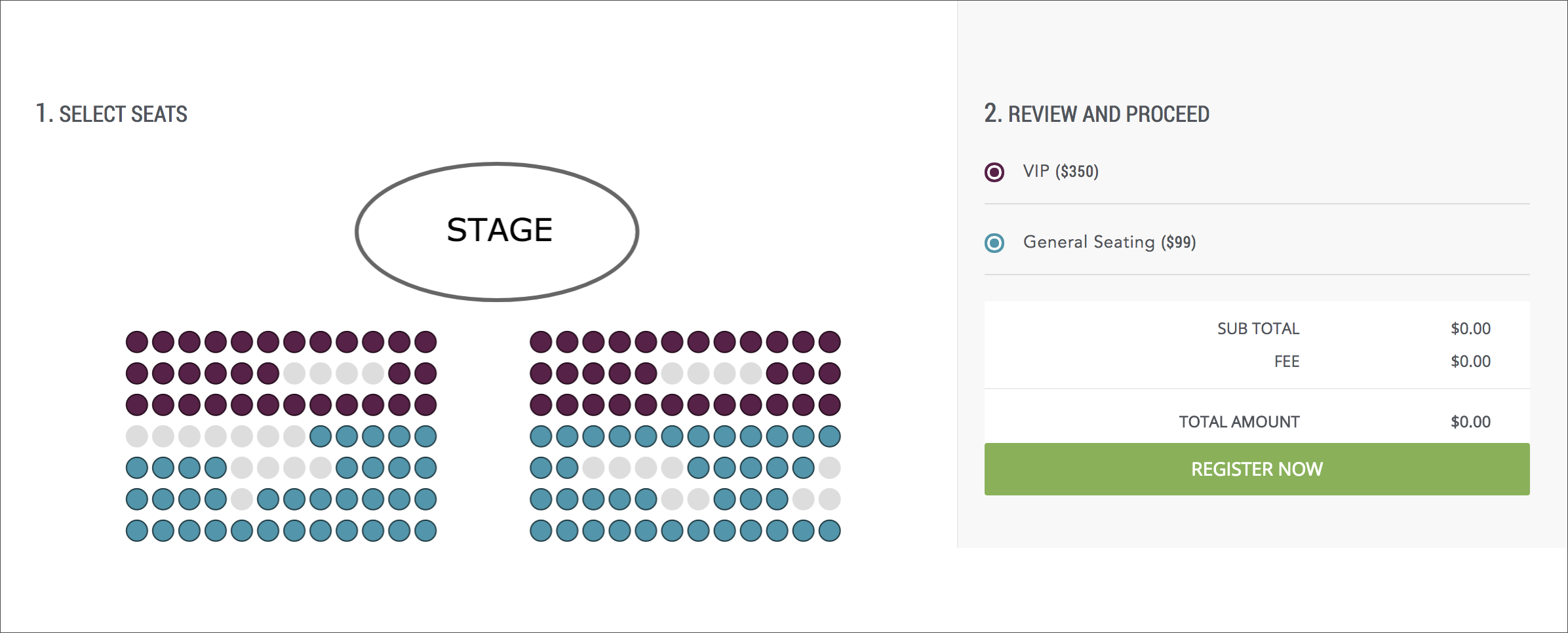1568x633 pixels.
Task: Choose first teal seat in left block's fourth row
Action: 321,436
